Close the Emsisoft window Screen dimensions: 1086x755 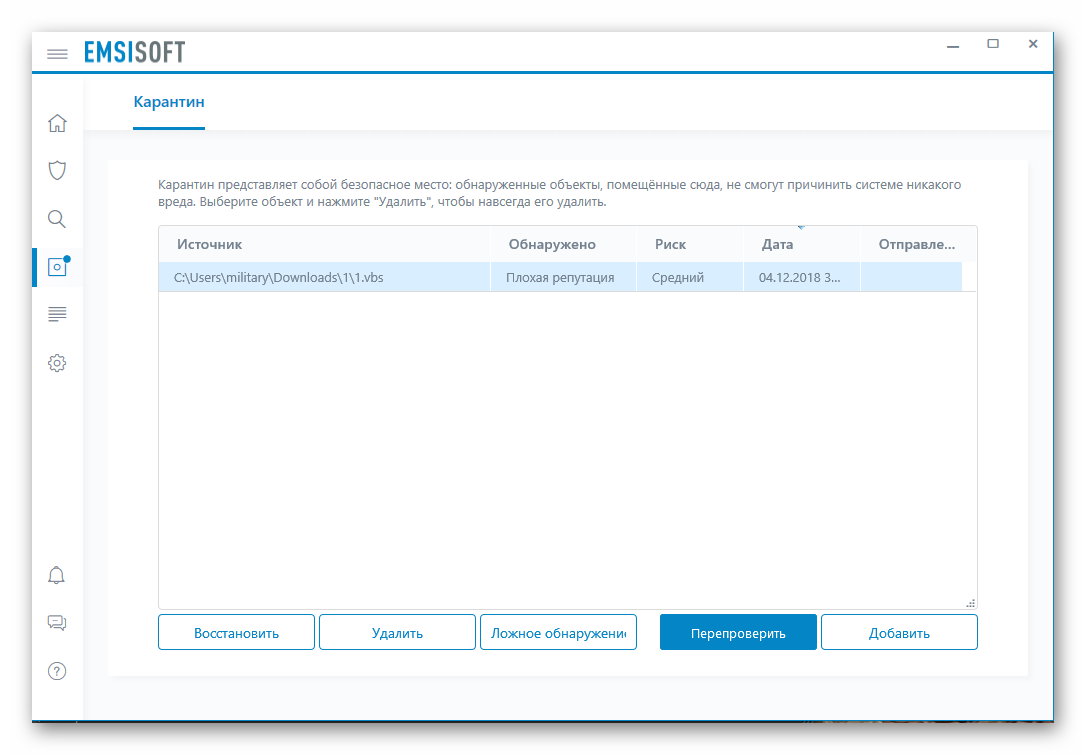1033,44
